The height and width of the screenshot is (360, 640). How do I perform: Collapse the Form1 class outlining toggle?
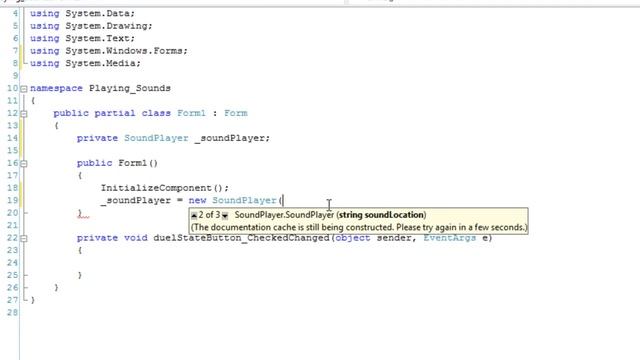pyautogui.click(x=24, y=113)
